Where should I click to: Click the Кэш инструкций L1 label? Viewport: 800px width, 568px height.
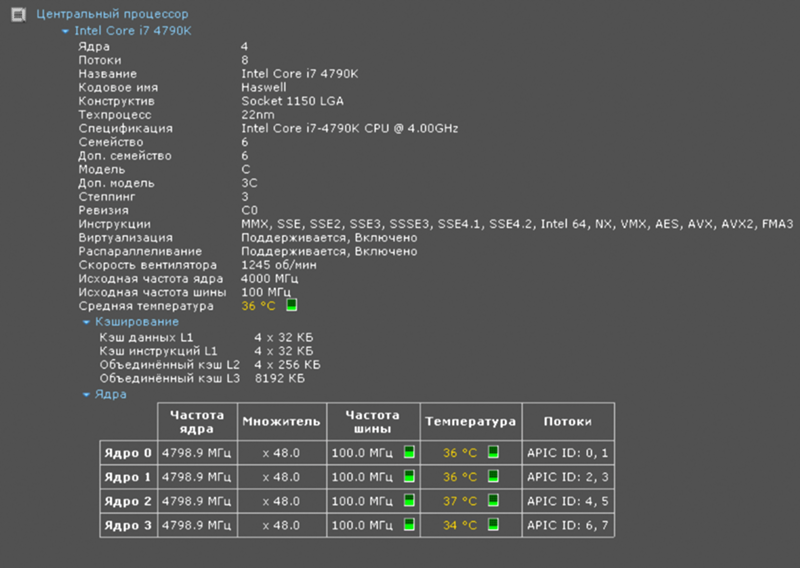[158, 351]
